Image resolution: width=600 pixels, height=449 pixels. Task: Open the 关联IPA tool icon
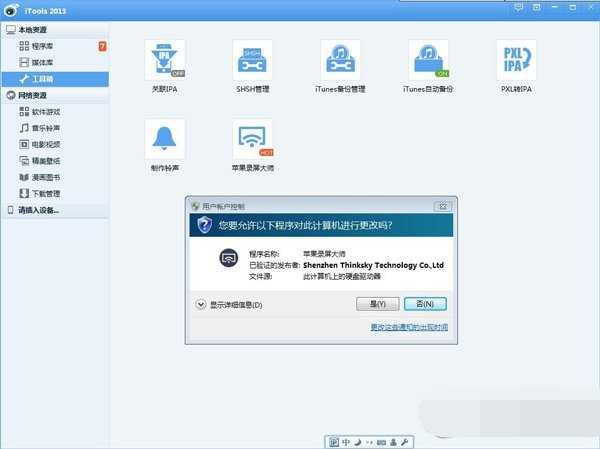pyautogui.click(x=165, y=60)
